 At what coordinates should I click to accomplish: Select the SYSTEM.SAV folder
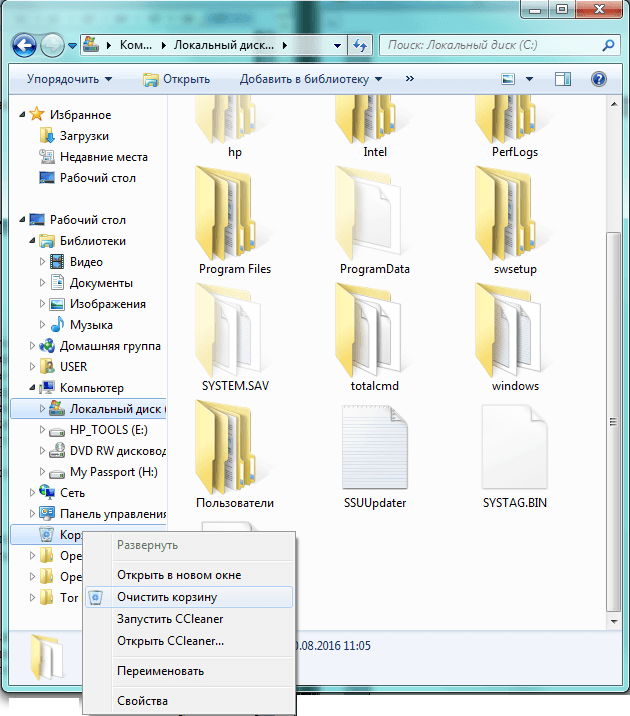(235, 338)
